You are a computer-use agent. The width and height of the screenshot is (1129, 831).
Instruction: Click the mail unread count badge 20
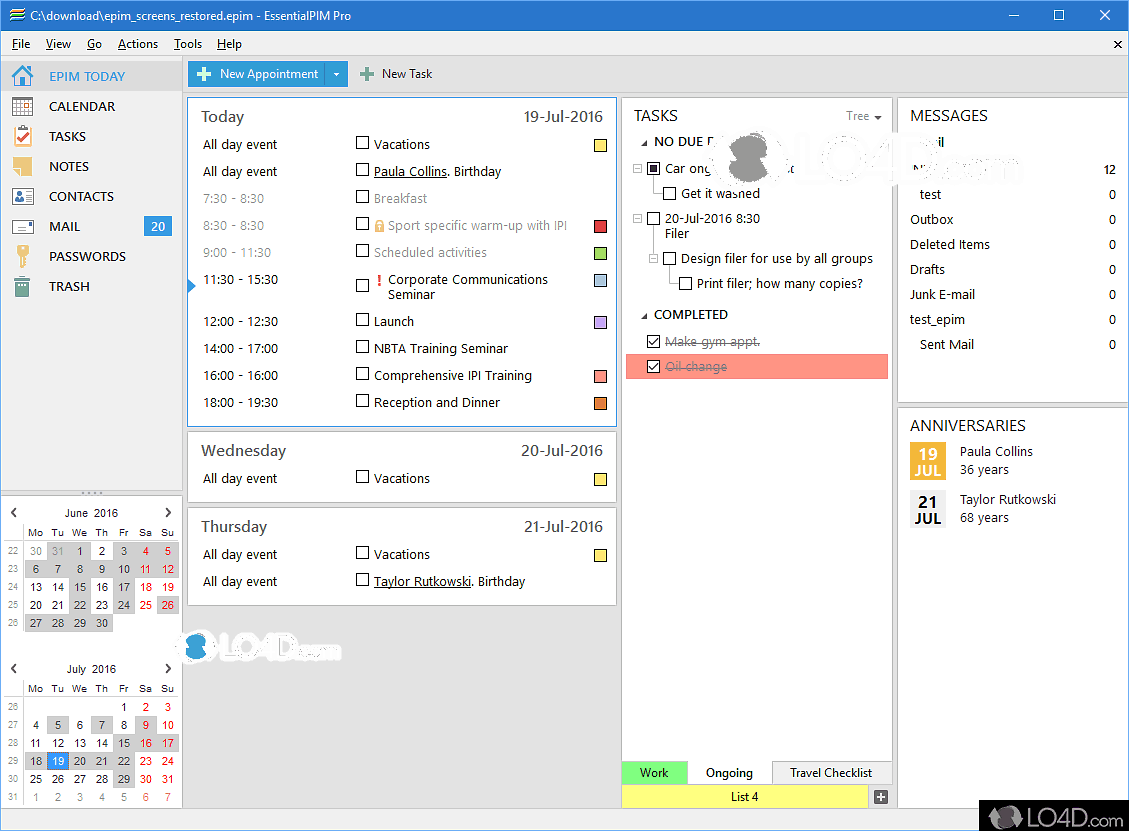pyautogui.click(x=158, y=227)
